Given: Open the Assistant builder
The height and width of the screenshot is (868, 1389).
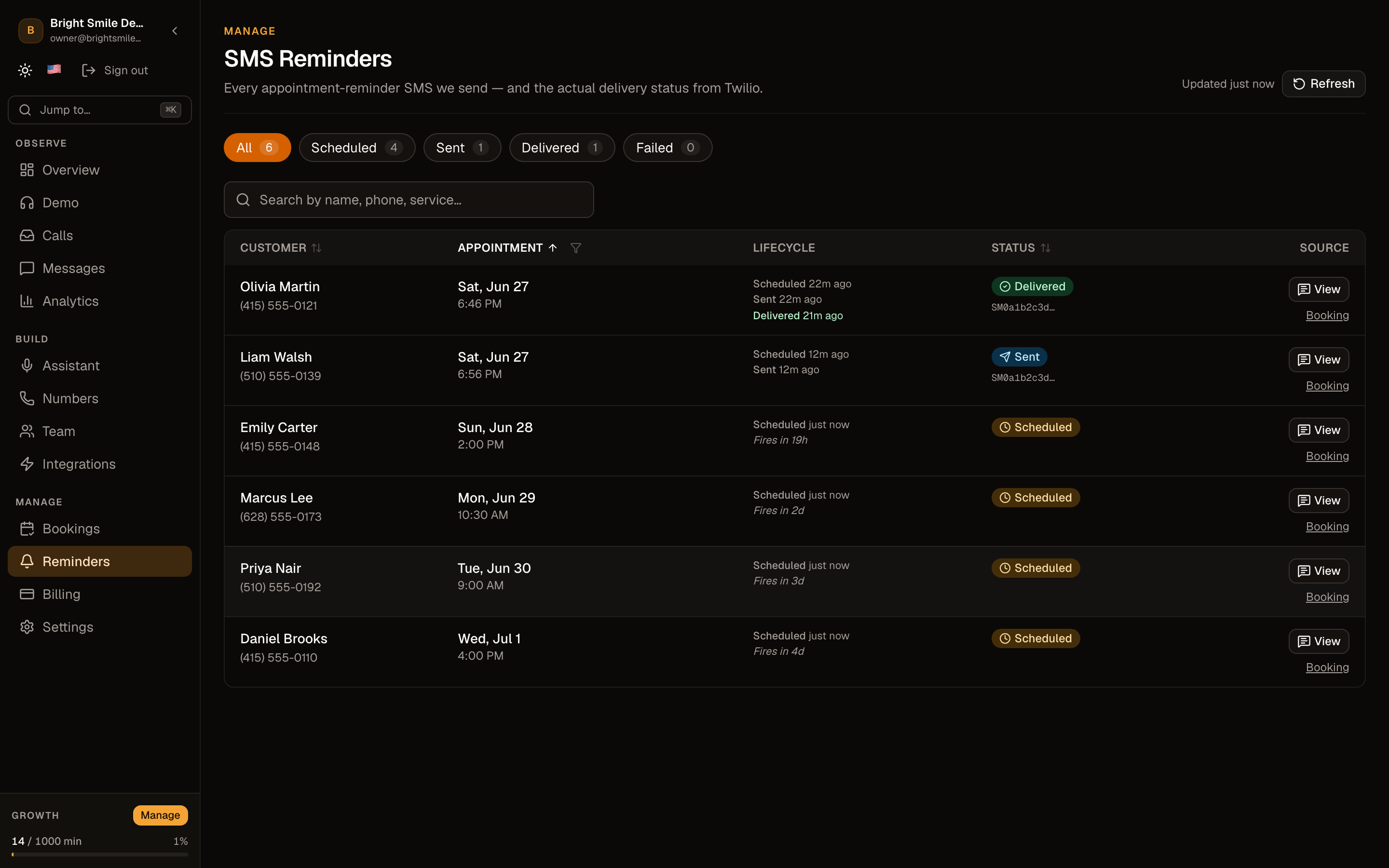Looking at the screenshot, I should click(100, 366).
